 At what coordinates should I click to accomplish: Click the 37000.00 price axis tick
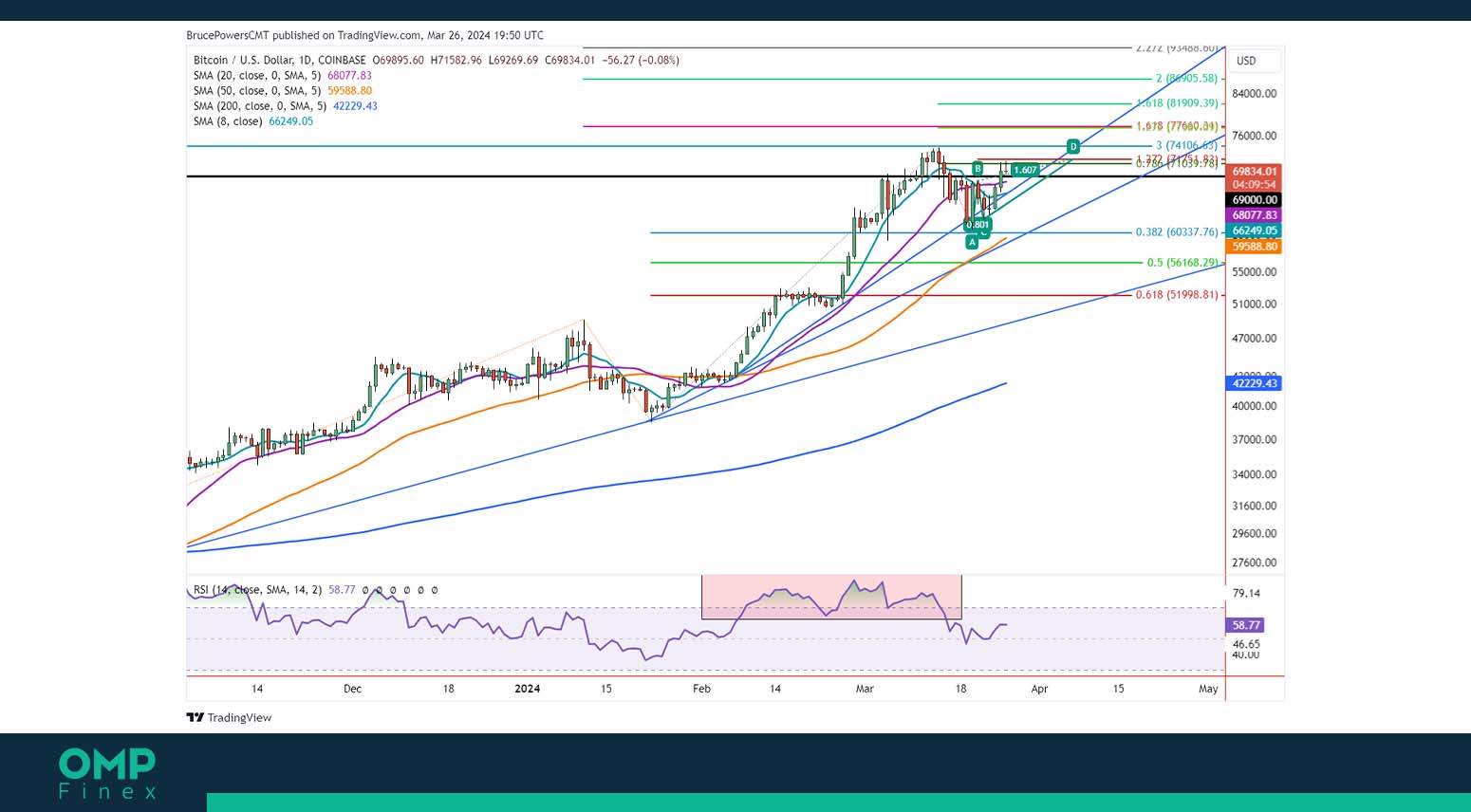click(x=1254, y=440)
